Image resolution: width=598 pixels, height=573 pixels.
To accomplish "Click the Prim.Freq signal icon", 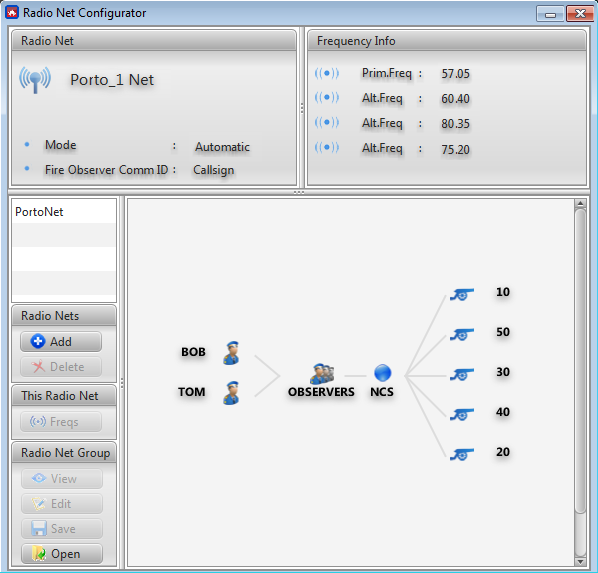I will 327,73.
